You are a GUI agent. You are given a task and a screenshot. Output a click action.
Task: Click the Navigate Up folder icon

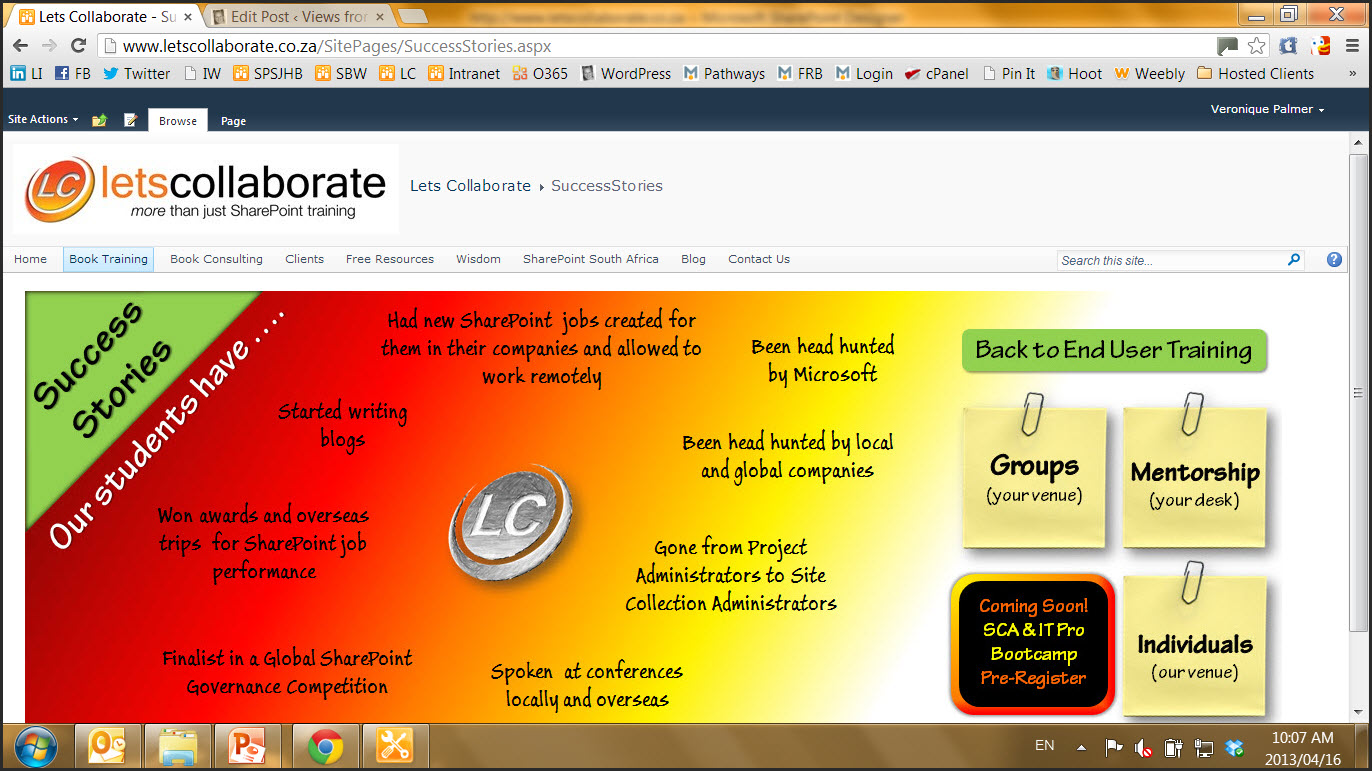coord(99,120)
